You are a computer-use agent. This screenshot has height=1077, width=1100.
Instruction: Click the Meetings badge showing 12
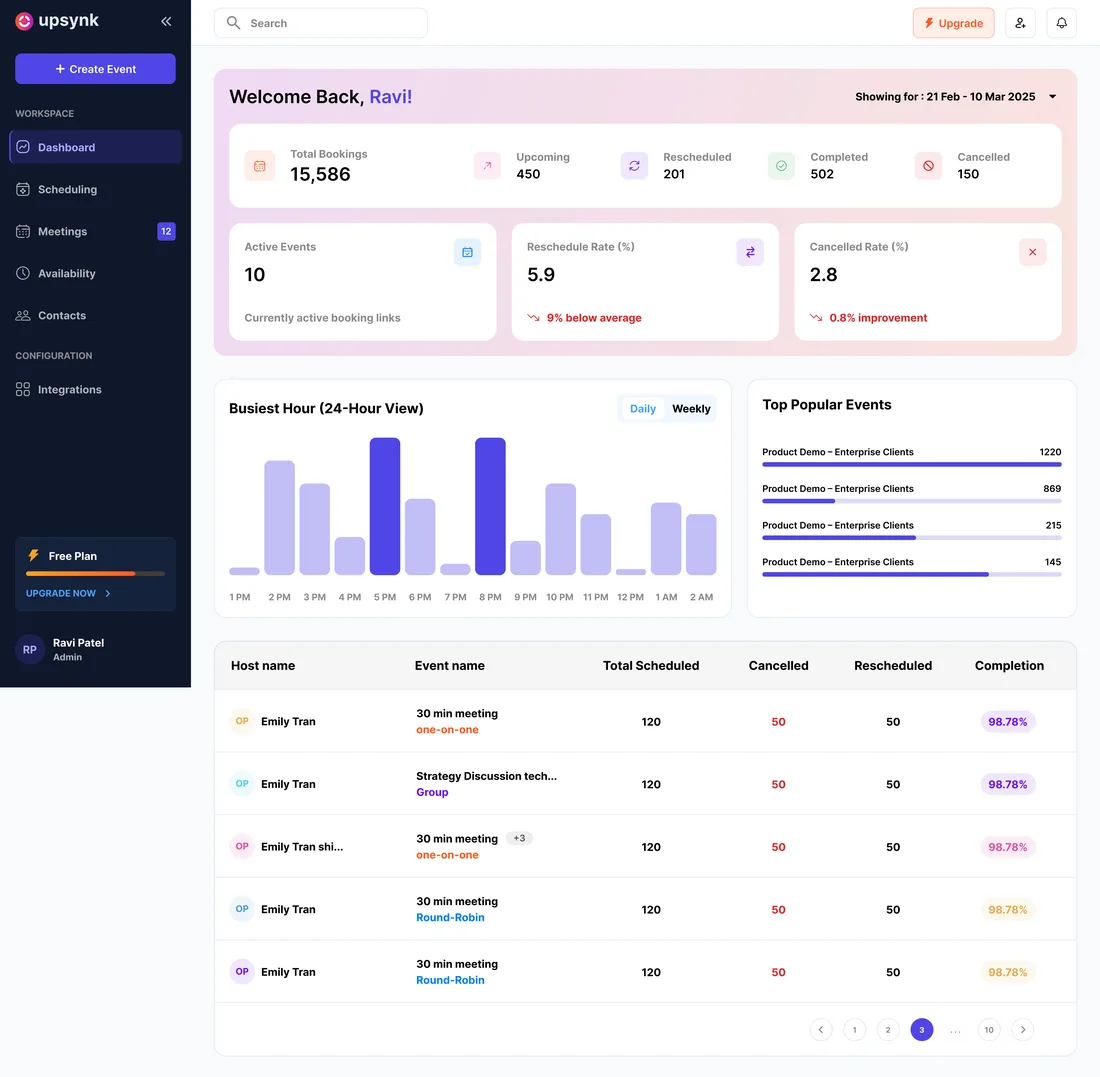pos(166,232)
